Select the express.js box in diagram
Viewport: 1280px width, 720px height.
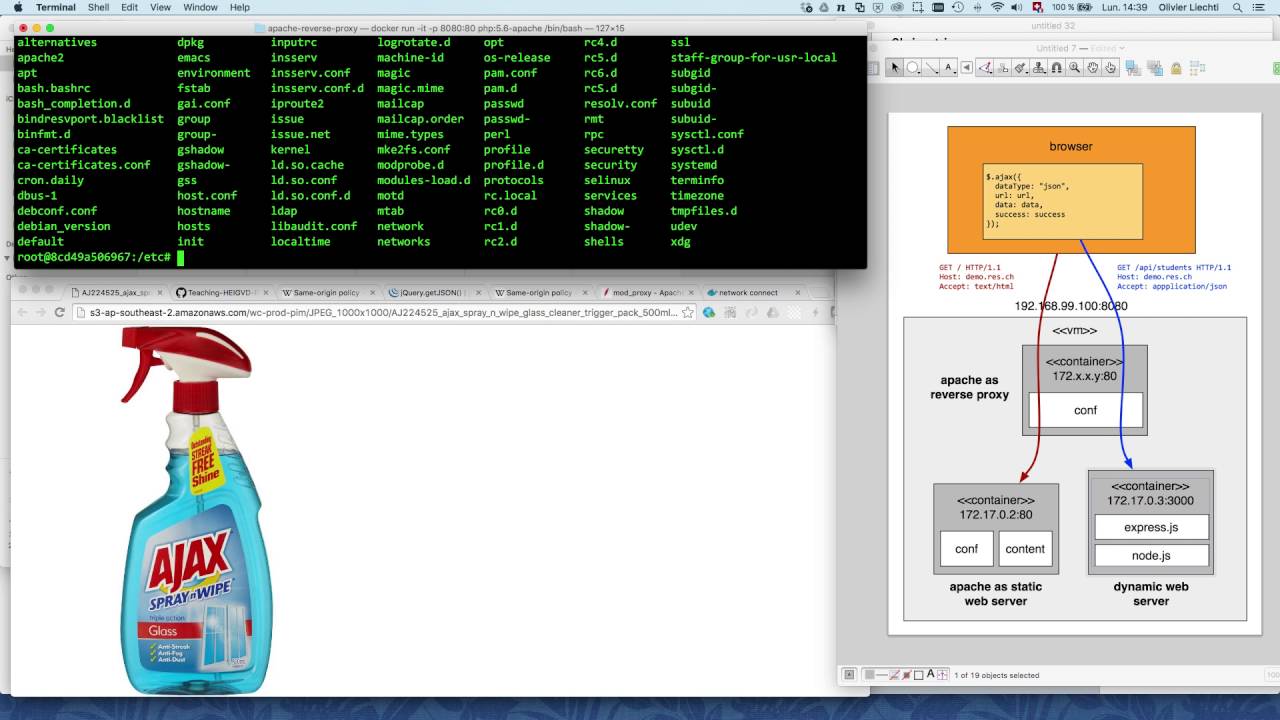pyautogui.click(x=1151, y=527)
